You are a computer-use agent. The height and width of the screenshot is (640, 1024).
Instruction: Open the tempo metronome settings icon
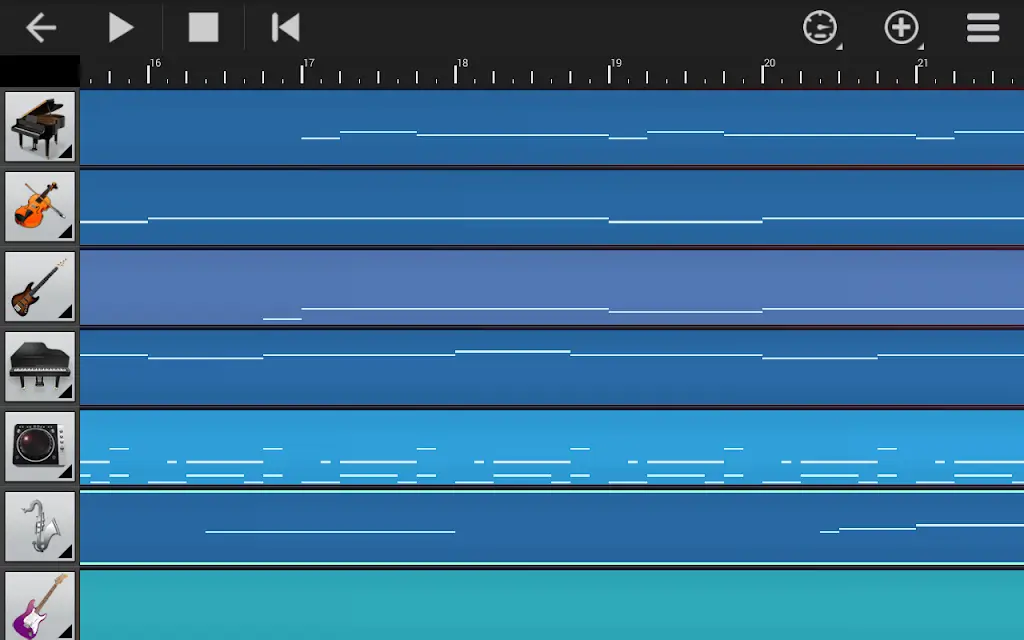pos(820,27)
